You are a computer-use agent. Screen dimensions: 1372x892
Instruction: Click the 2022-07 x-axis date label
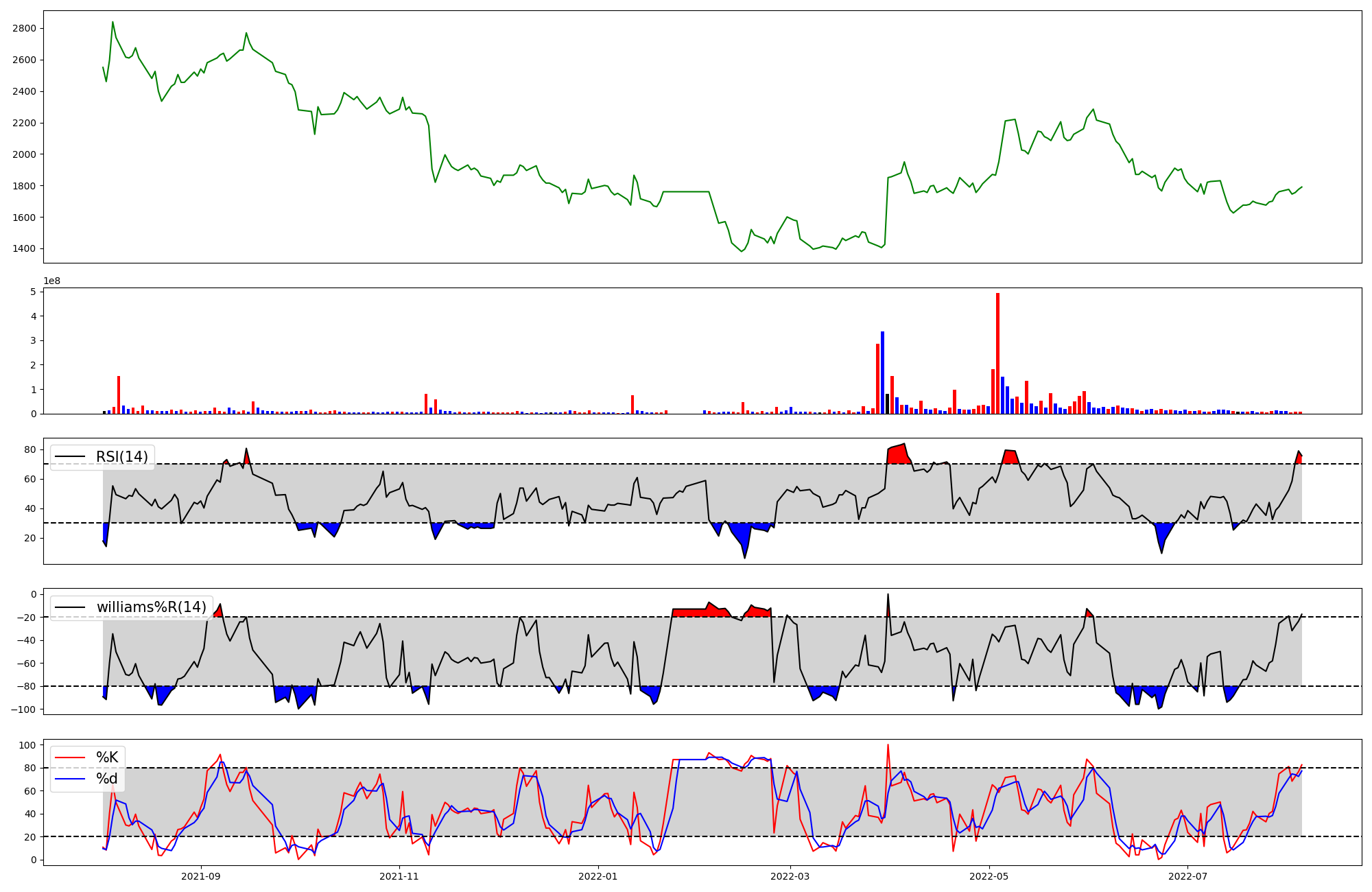coord(1187,876)
